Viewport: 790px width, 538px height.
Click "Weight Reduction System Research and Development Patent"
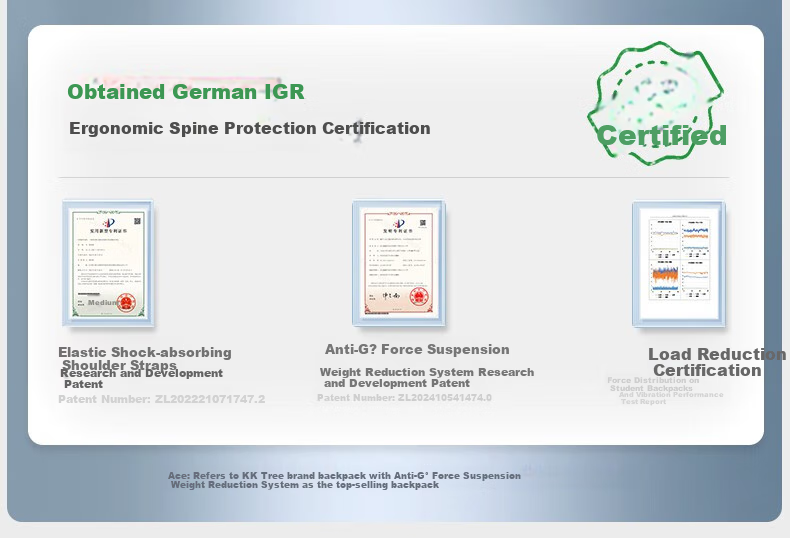pyautogui.click(x=427, y=378)
